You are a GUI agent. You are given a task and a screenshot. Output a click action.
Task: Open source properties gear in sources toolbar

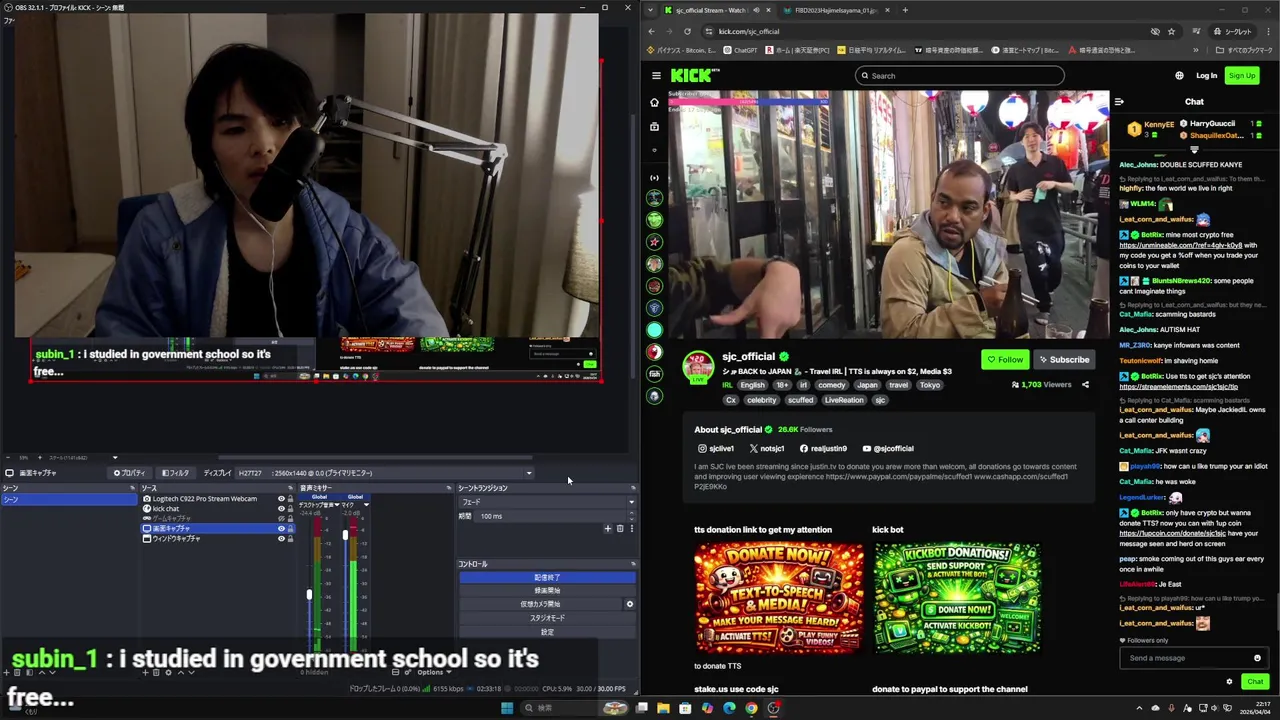click(x=169, y=672)
